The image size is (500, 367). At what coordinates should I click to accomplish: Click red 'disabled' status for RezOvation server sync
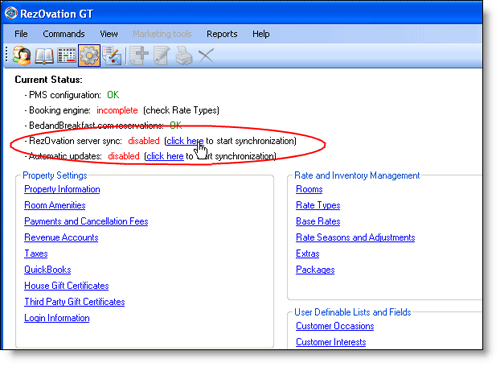144,141
